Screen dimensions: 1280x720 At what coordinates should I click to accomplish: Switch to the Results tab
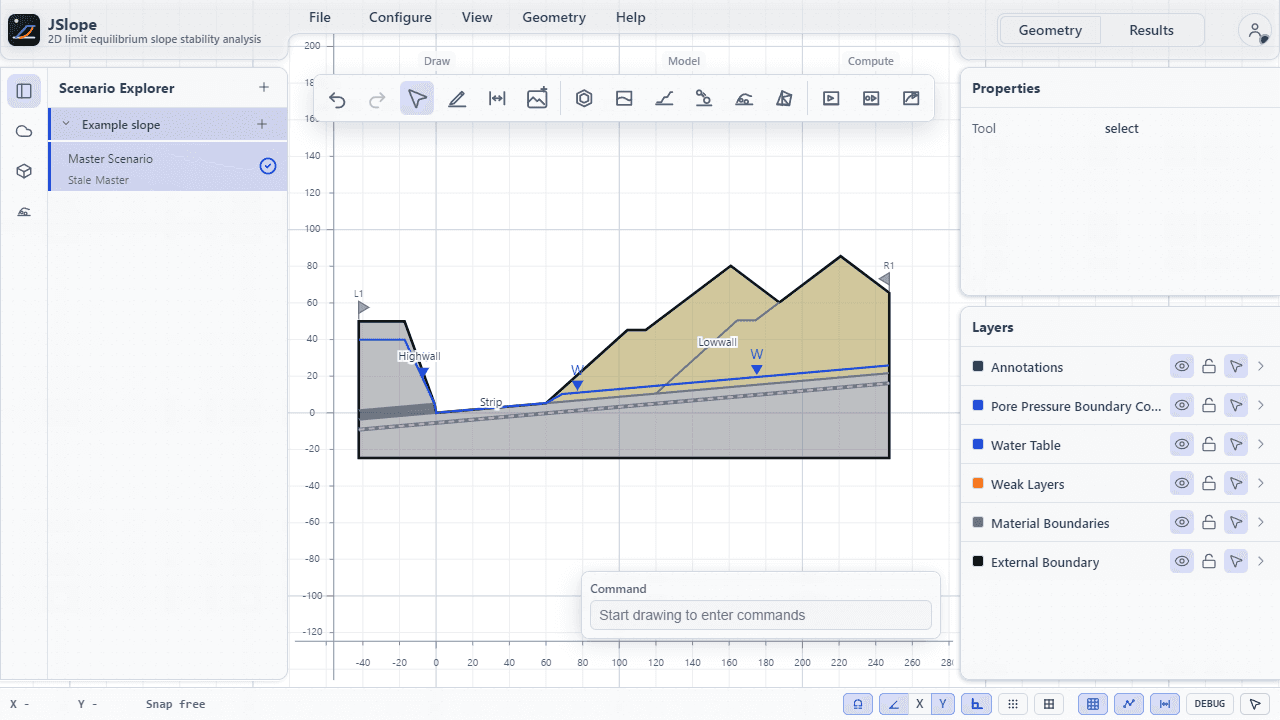pos(1151,30)
